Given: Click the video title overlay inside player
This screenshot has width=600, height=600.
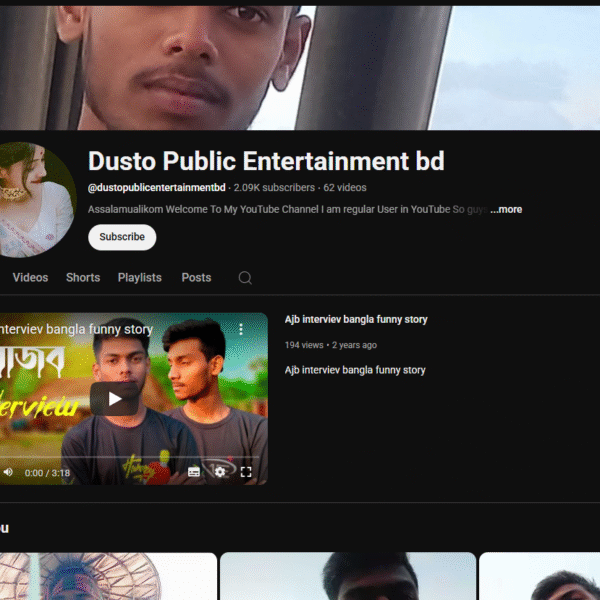Looking at the screenshot, I should point(77,329).
